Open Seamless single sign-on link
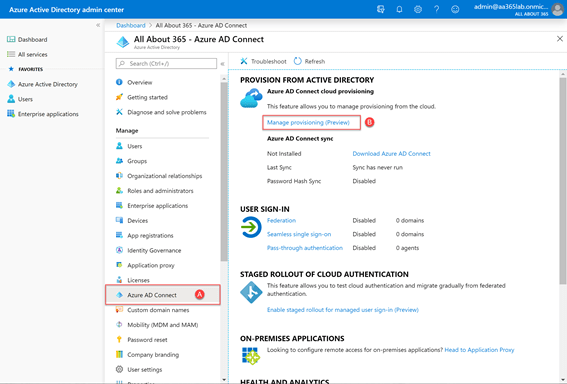 (x=299, y=234)
